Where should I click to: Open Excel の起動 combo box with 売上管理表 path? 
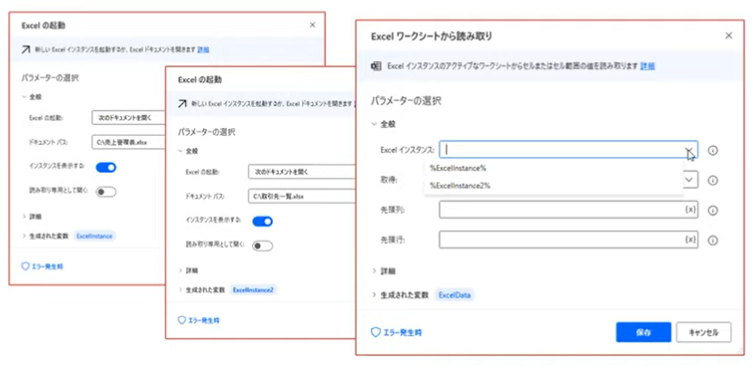tap(128, 117)
